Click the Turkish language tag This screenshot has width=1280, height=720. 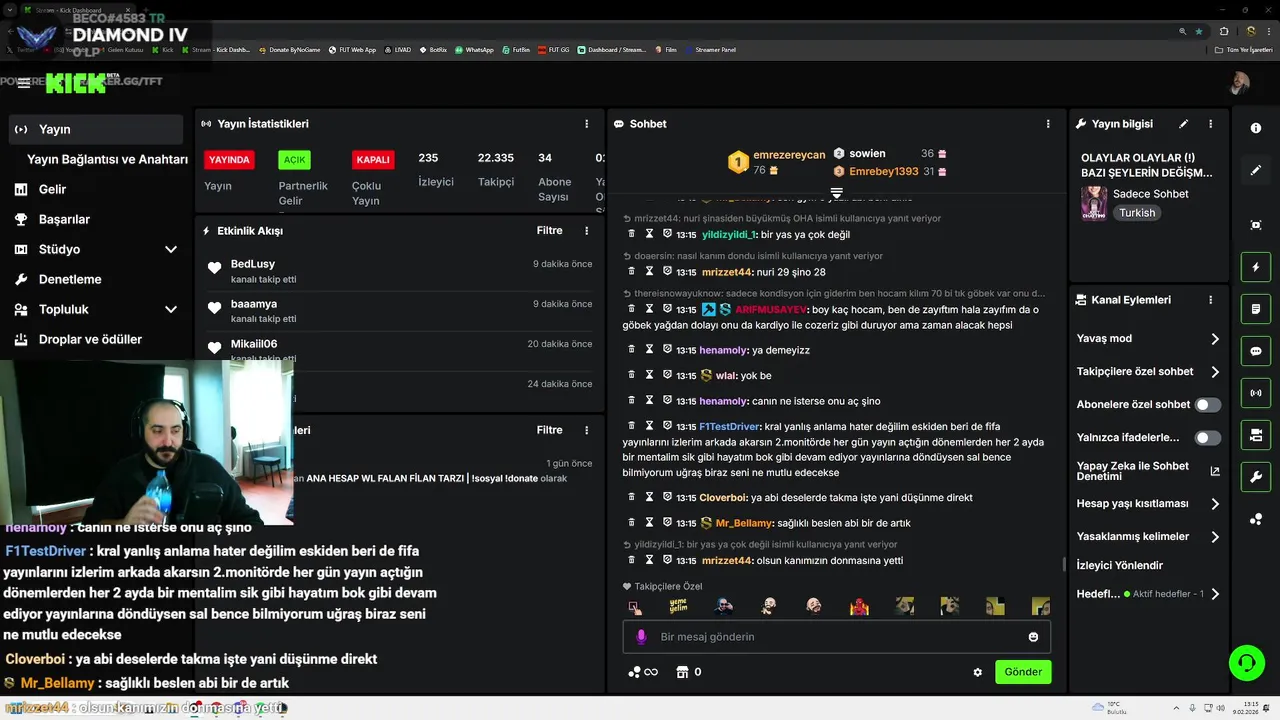(x=1137, y=213)
